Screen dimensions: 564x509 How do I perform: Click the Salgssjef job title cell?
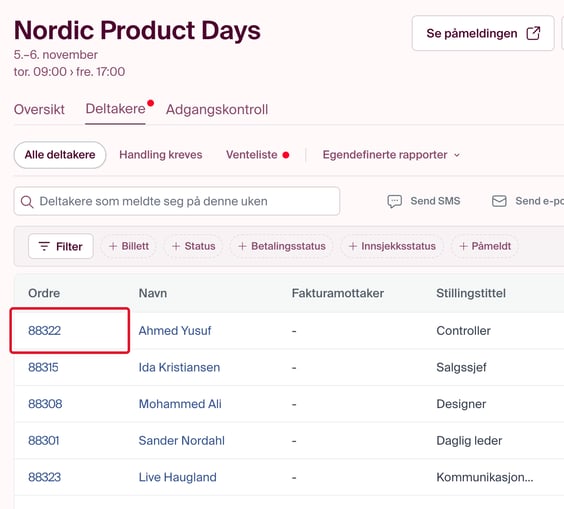tap(461, 367)
